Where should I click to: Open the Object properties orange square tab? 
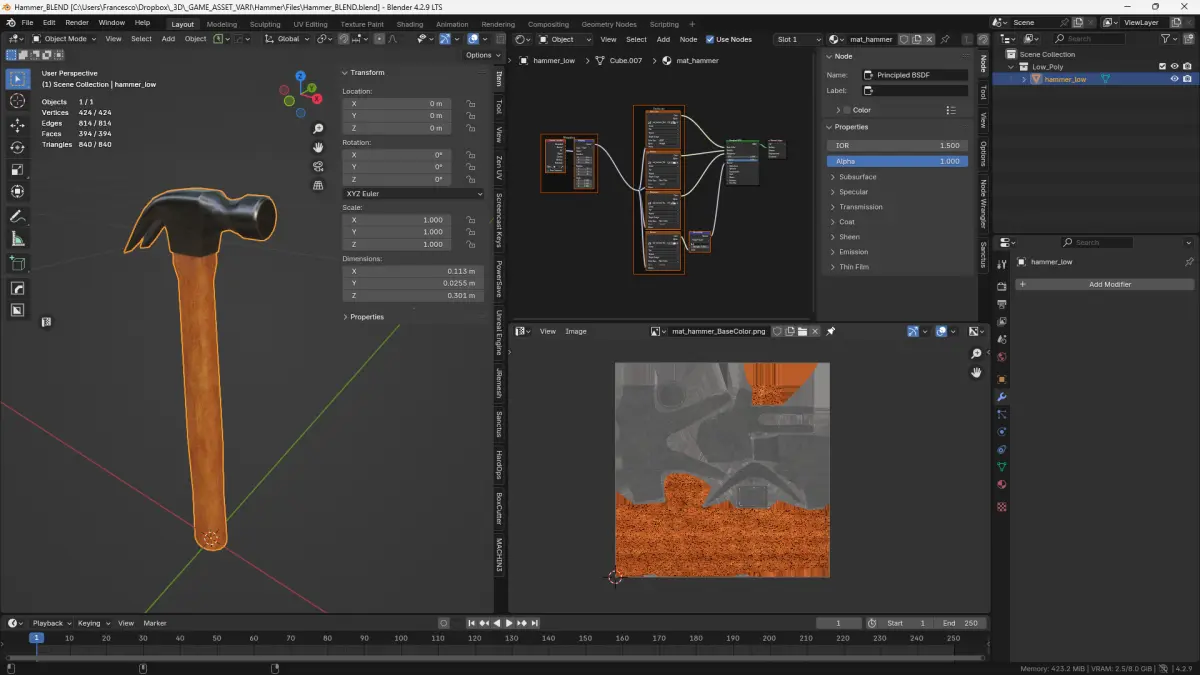(x=1002, y=379)
